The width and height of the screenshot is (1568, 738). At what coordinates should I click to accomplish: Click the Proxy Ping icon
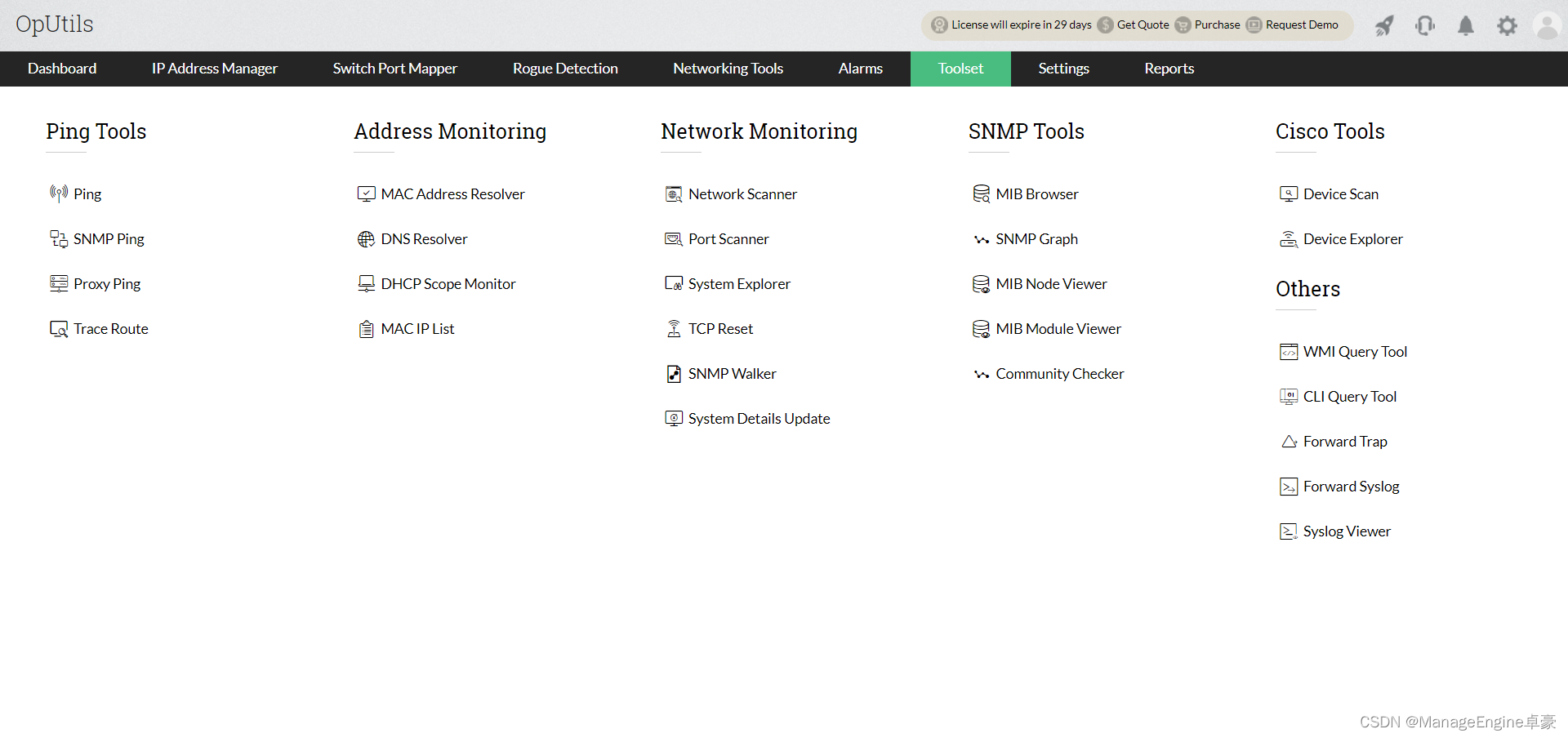tap(59, 283)
